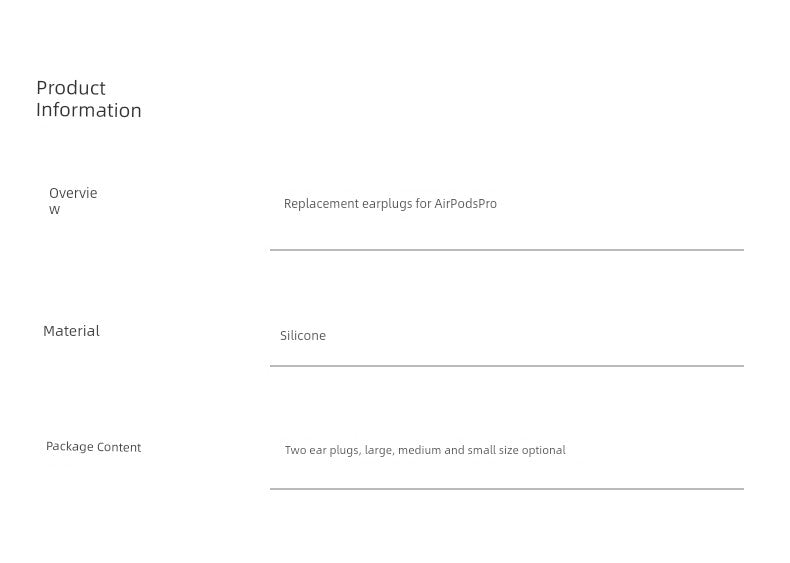Click the divider line below the package content text
Screen dimensions: 790x563
click(506, 489)
